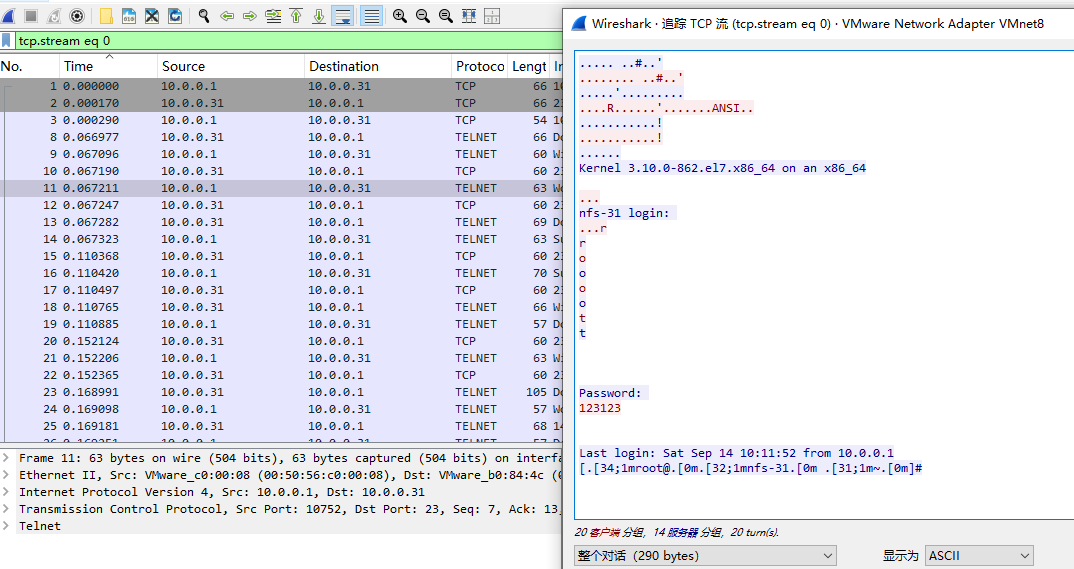This screenshot has height=569, width=1074.
Task: Click the 'Last login: Sat Sep 14' line
Action: pos(736,453)
